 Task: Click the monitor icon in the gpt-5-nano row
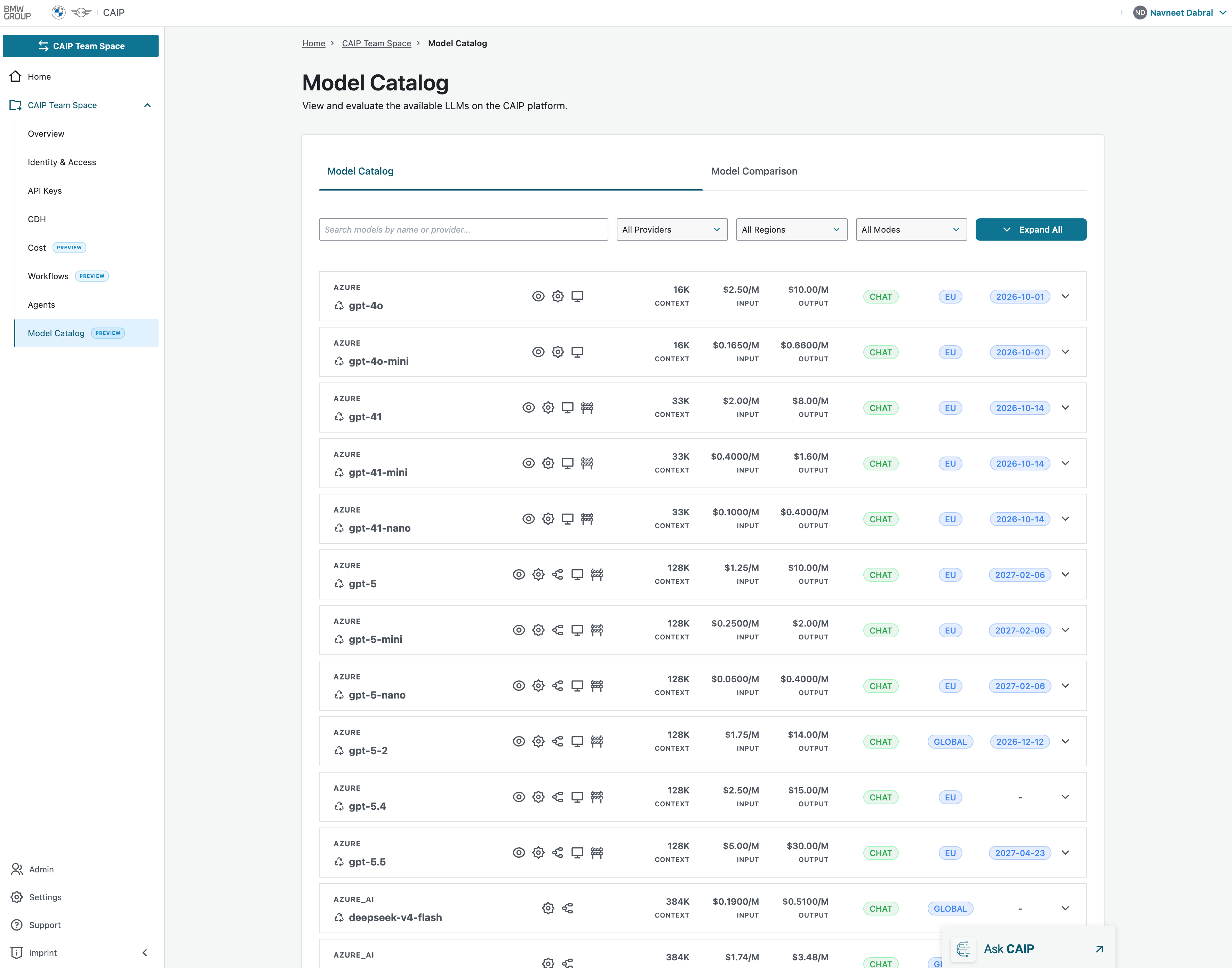point(577,686)
